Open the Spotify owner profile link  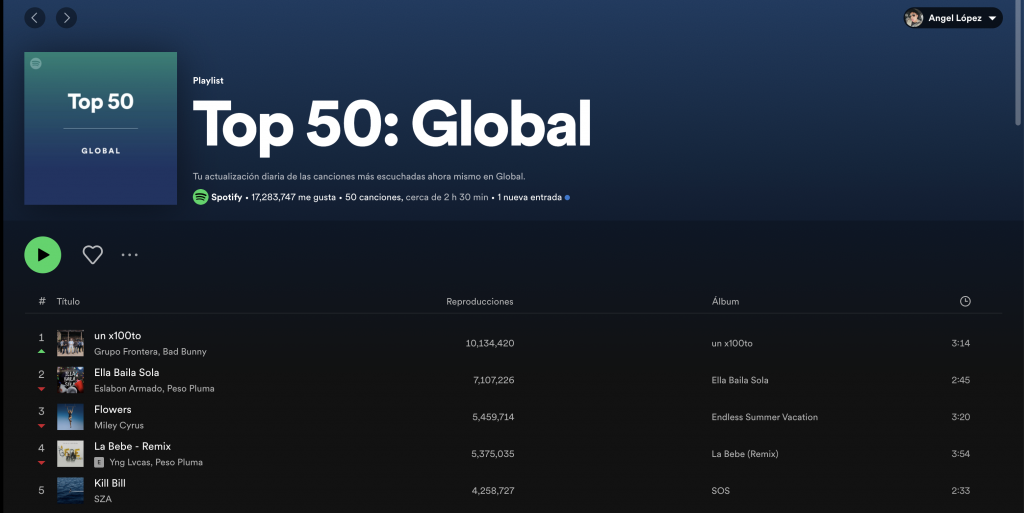coord(227,197)
